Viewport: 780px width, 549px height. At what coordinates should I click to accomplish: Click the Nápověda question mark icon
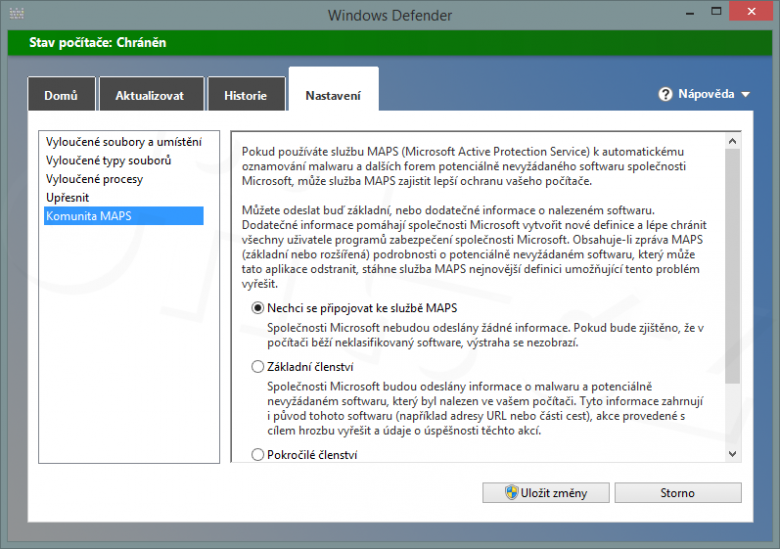(x=665, y=94)
